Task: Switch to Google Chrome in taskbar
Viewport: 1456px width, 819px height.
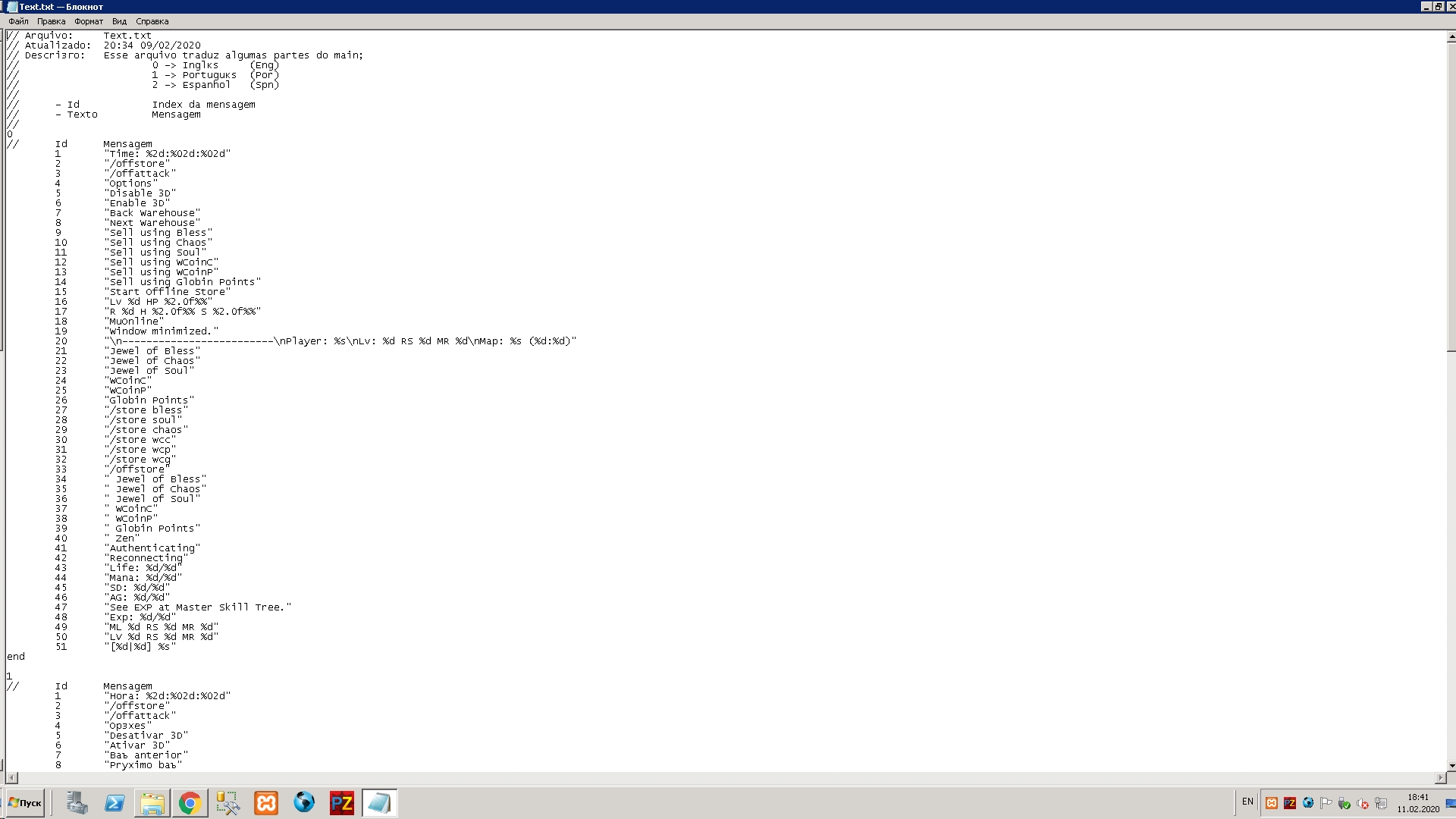Action: click(x=190, y=802)
